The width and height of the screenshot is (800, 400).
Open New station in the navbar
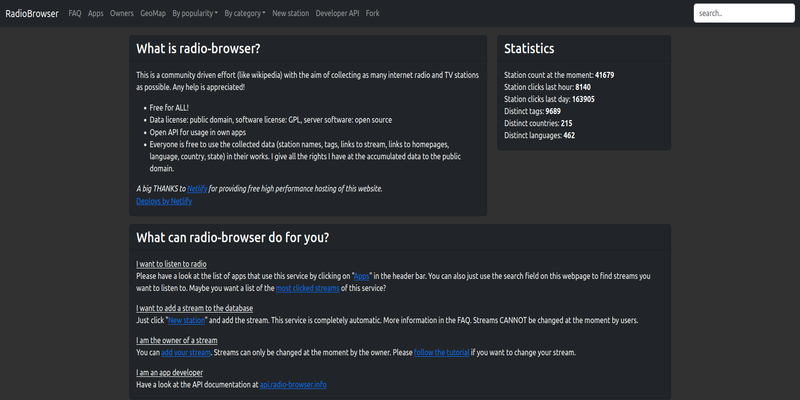click(x=291, y=13)
